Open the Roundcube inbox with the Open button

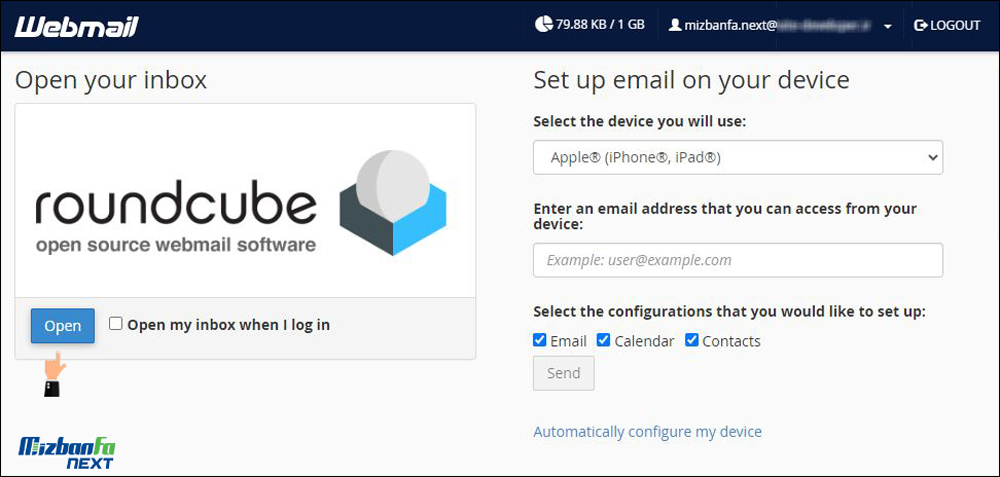(x=62, y=326)
